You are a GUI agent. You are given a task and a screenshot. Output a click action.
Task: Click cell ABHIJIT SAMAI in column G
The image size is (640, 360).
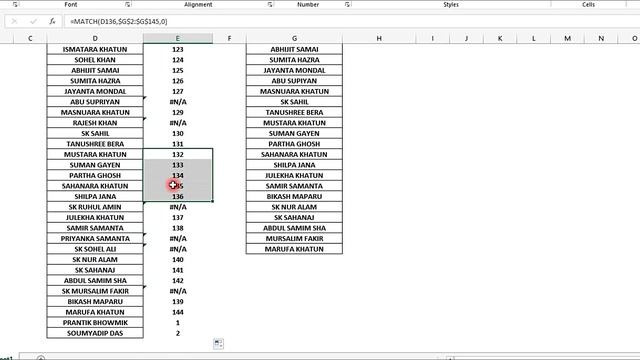point(294,49)
